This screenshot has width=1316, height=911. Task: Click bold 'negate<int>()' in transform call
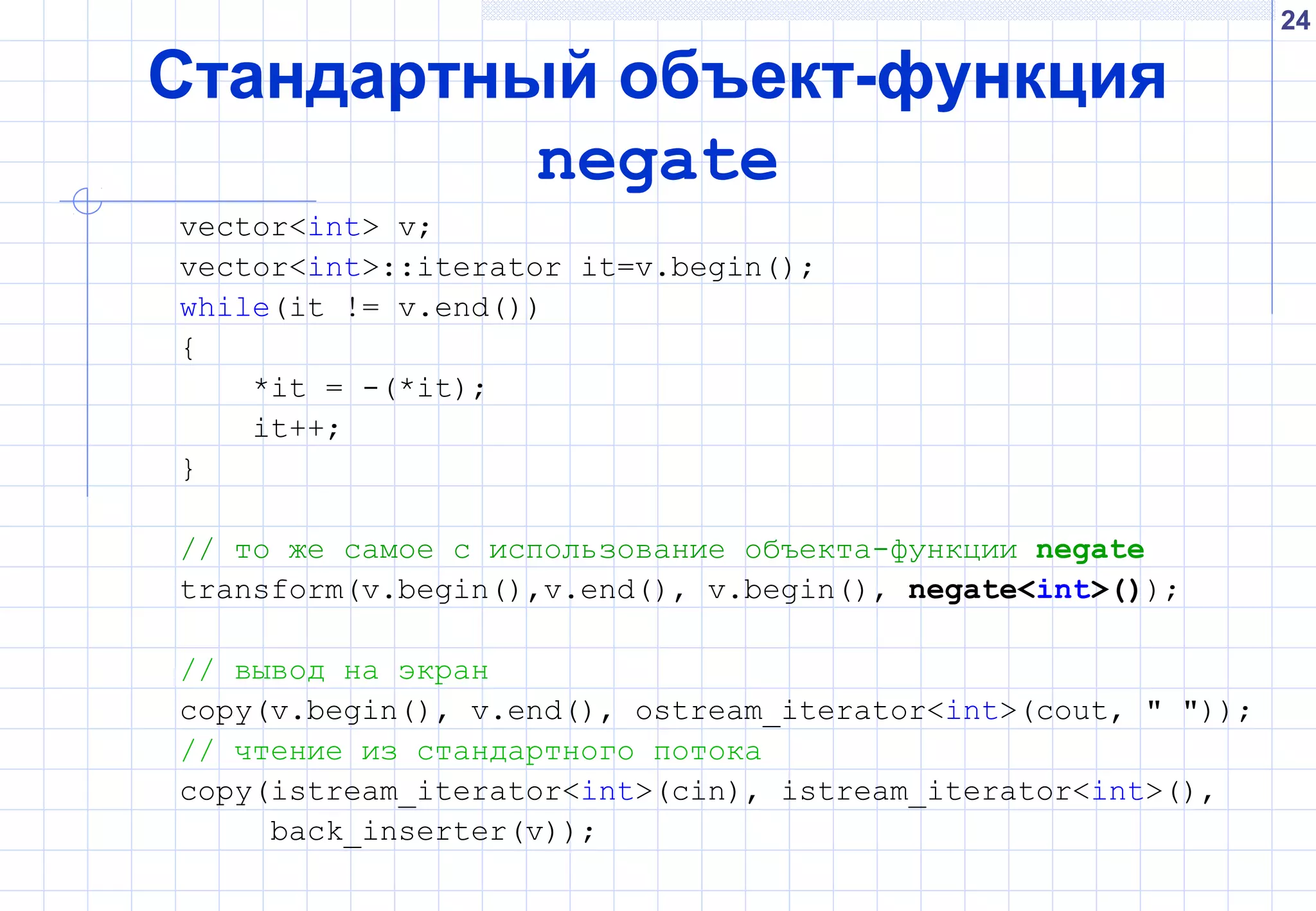coord(1024,590)
